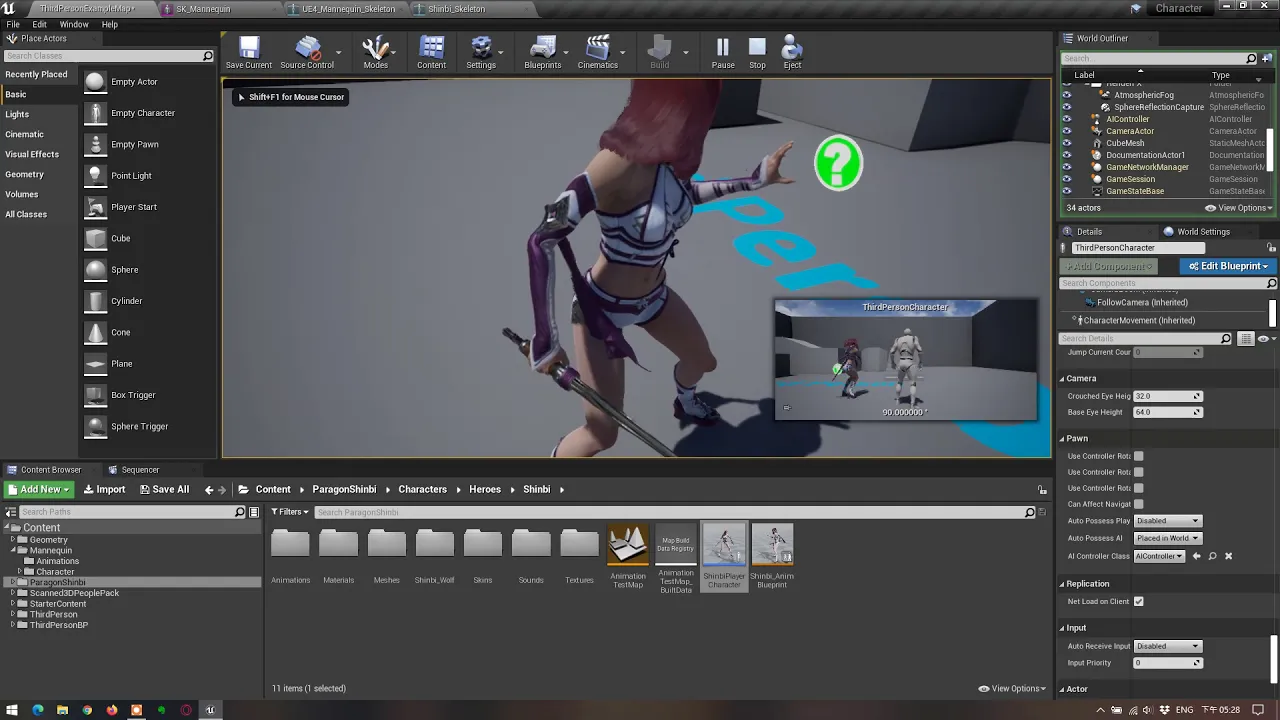Open the property matrix grid icon
This screenshot has width=1280, height=720.
pyautogui.click(x=1246, y=339)
